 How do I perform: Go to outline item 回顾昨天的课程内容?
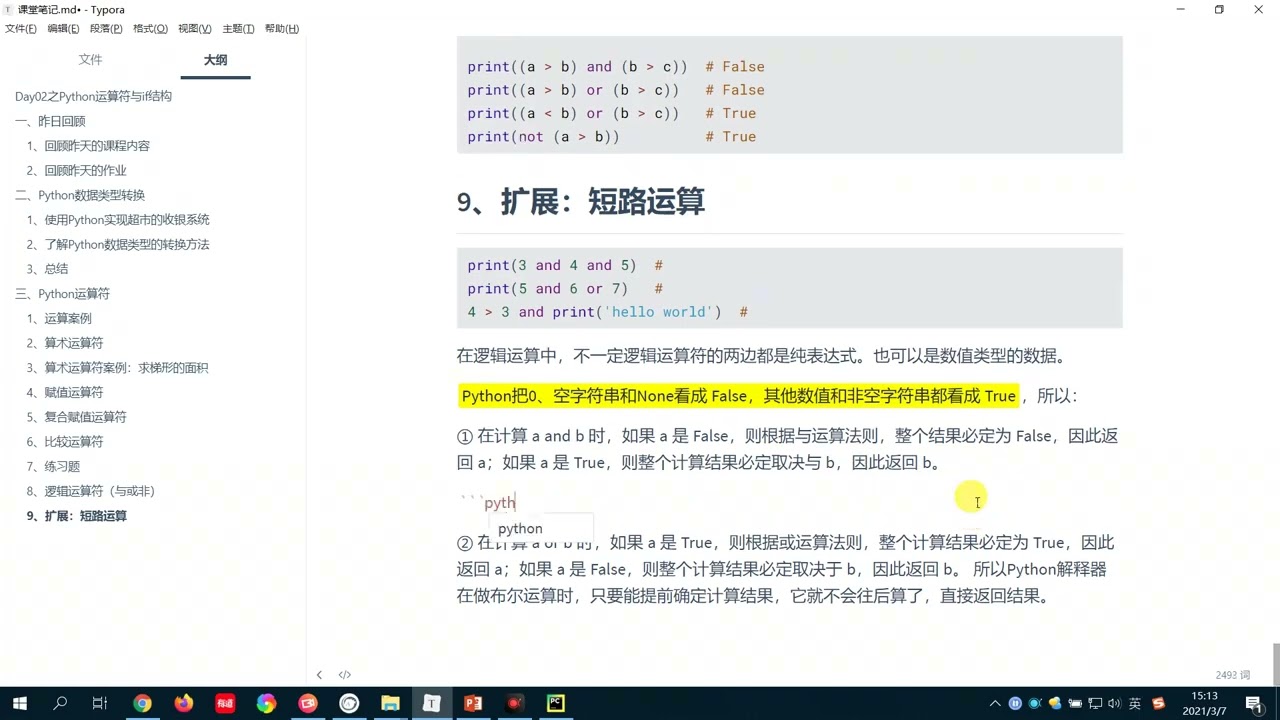coord(88,146)
